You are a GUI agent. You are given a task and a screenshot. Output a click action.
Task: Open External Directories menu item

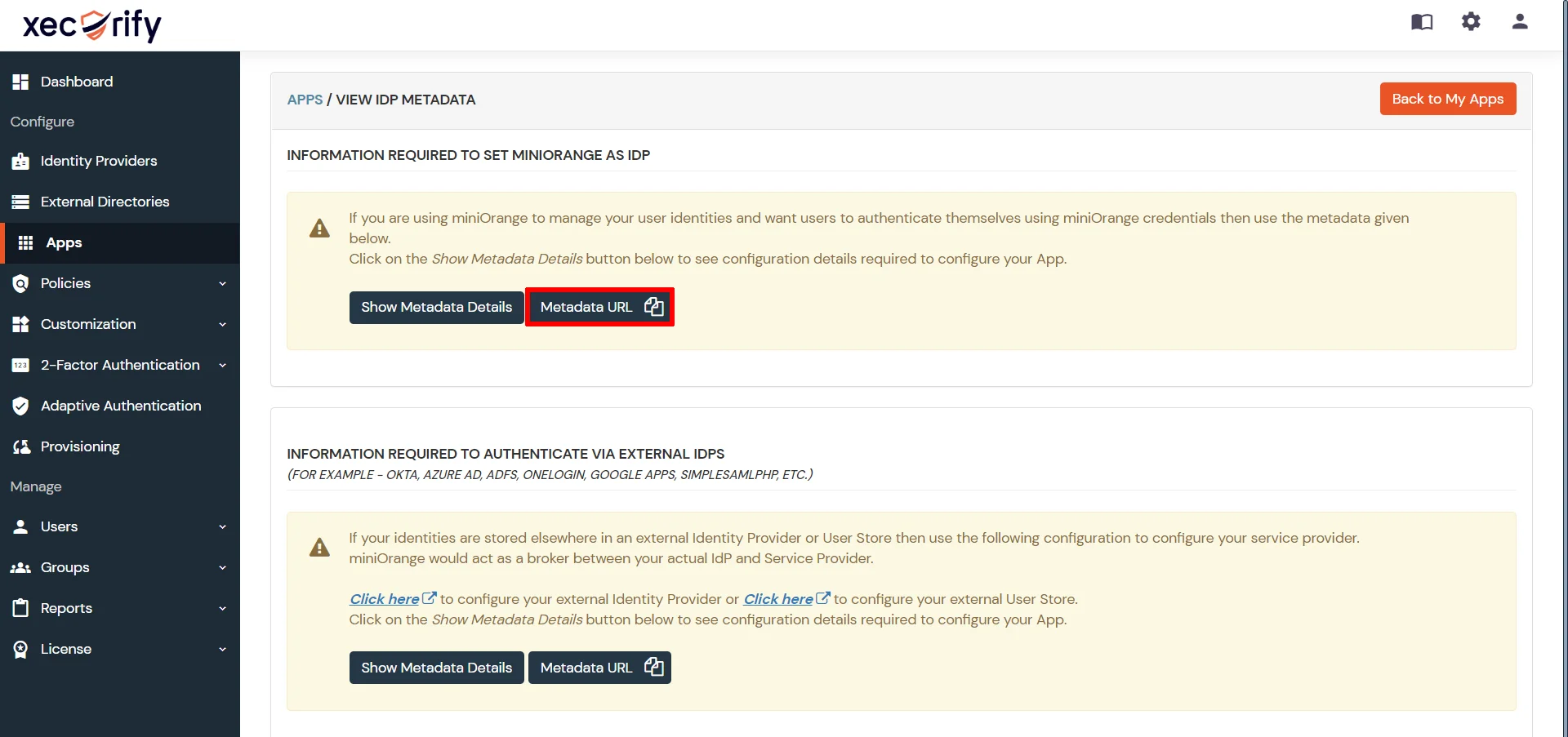[x=120, y=202]
